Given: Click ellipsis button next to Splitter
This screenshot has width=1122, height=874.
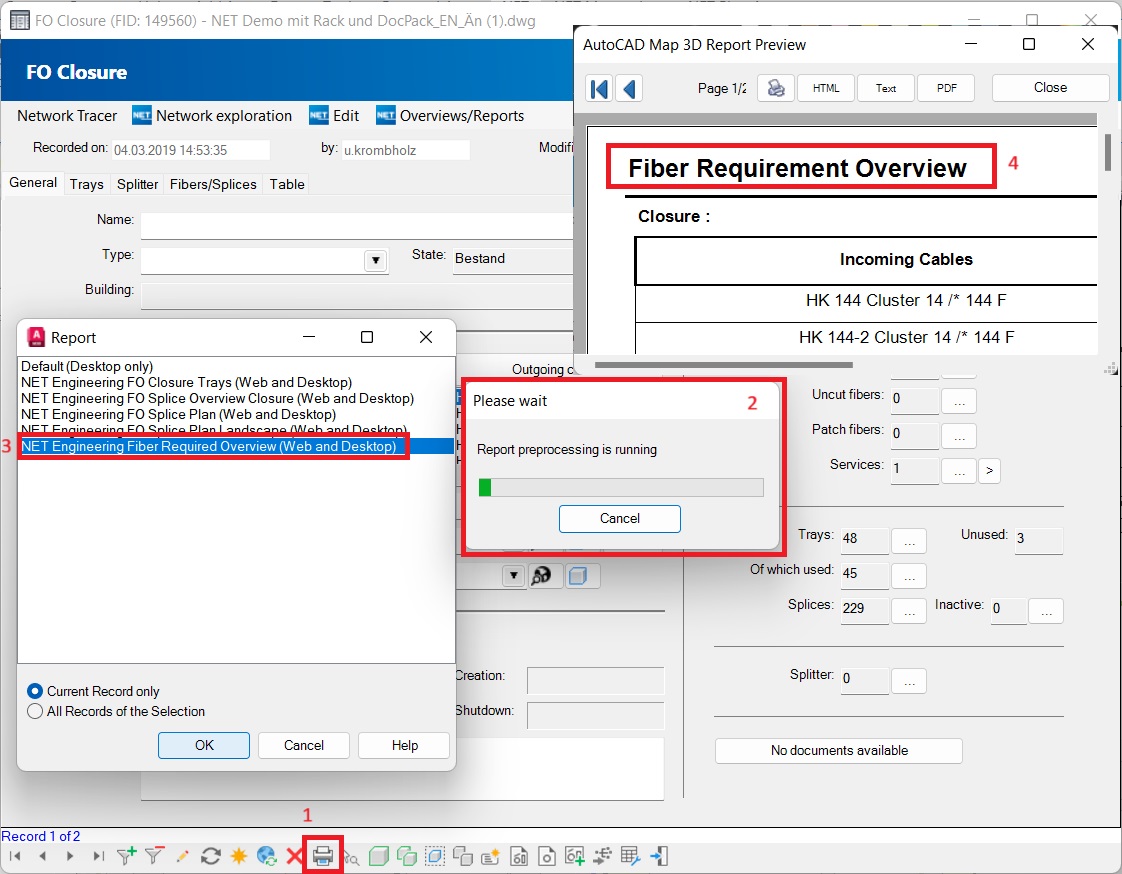Looking at the screenshot, I should 909,681.
